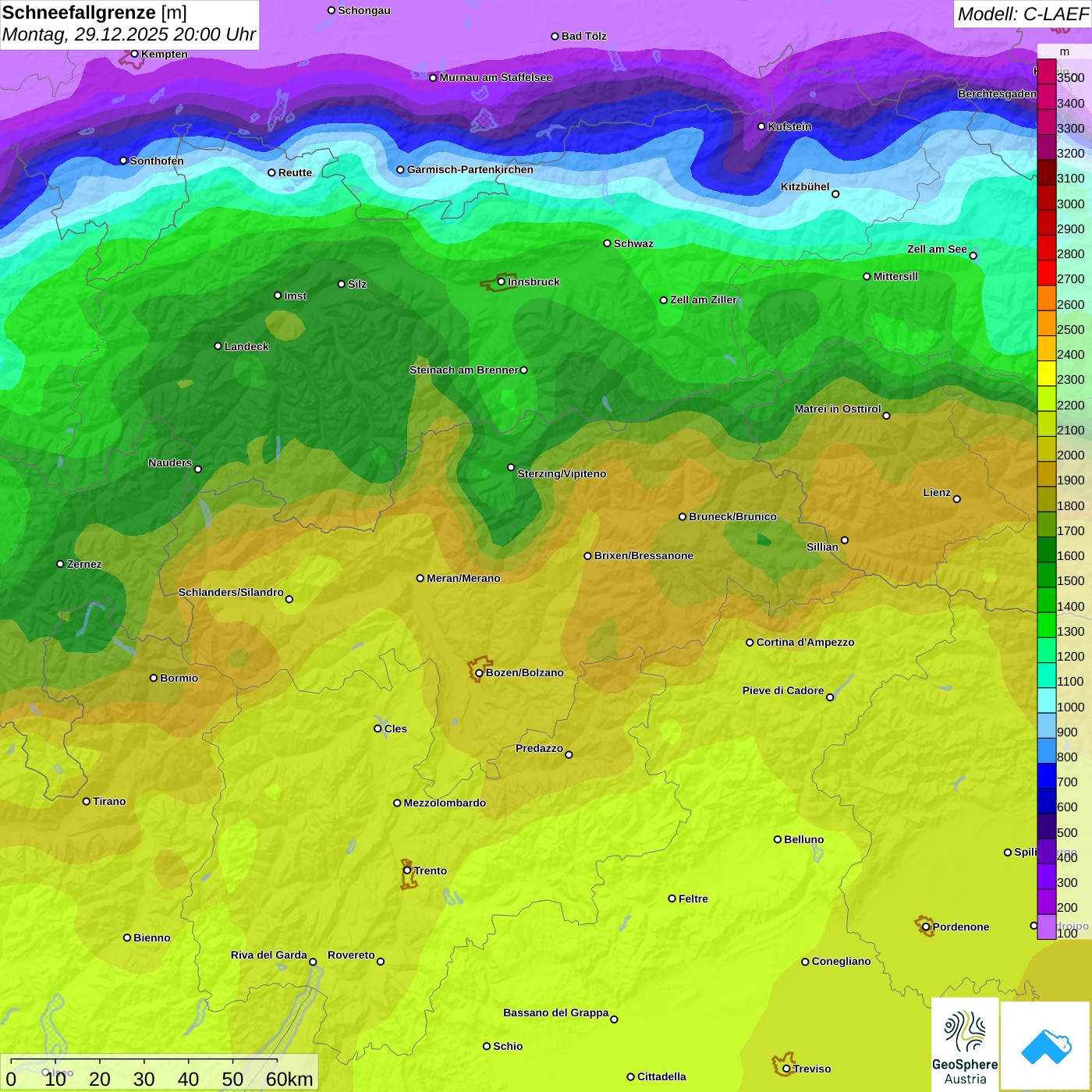Click the Landeck location dot

tap(218, 346)
